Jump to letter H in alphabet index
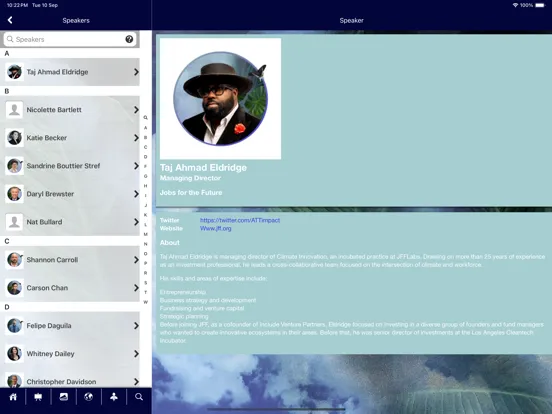This screenshot has height=414, width=552. click(145, 186)
